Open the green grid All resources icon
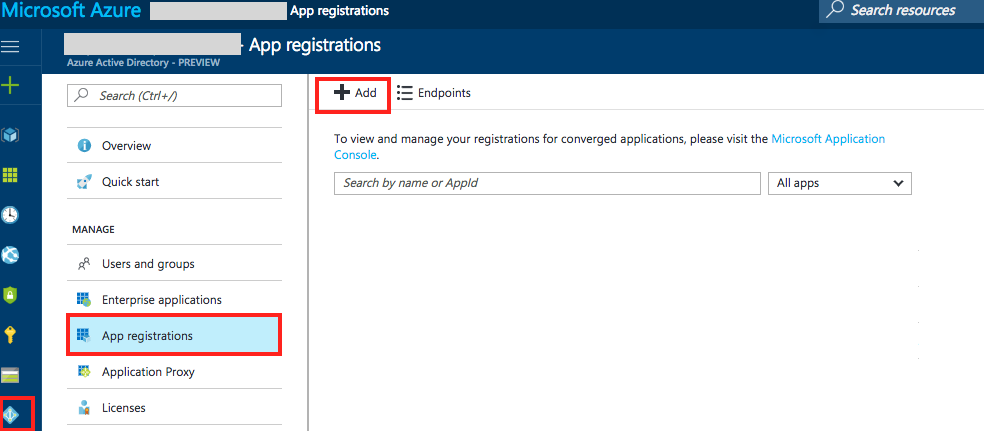 point(11,175)
